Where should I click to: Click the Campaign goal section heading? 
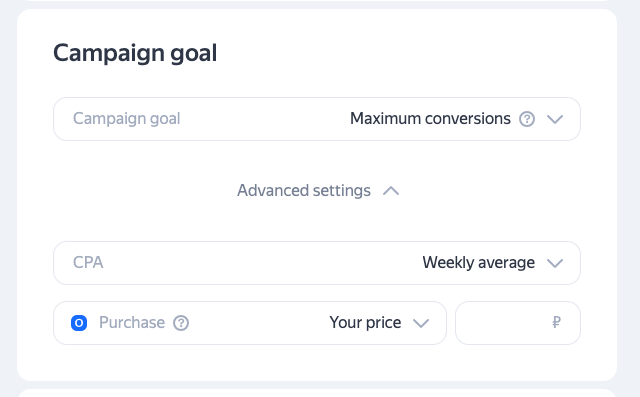(x=135, y=53)
